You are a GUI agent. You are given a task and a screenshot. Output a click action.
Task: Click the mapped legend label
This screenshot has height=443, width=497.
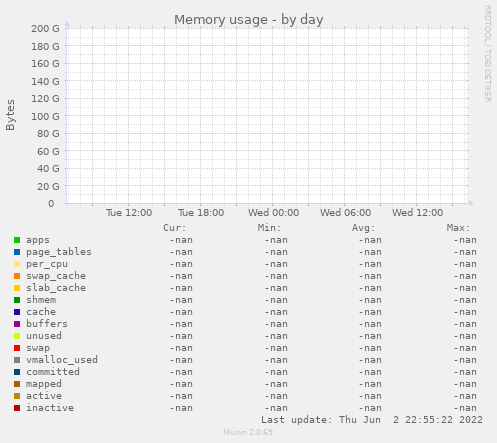[44, 384]
